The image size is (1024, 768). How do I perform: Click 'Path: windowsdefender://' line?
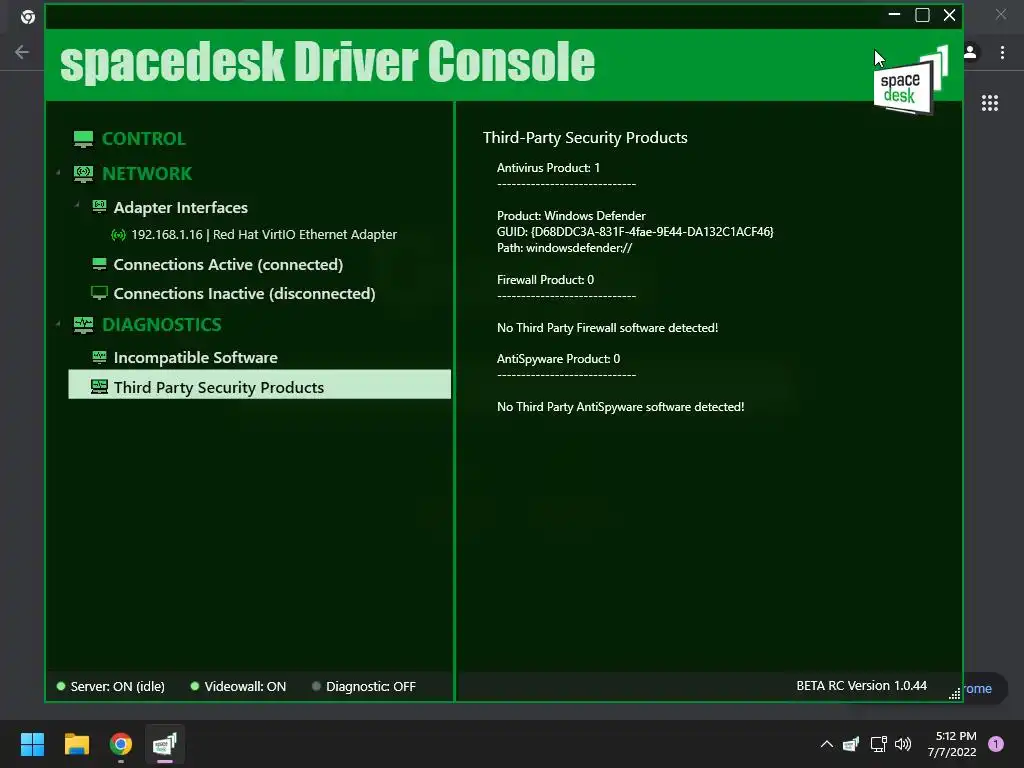(x=564, y=248)
